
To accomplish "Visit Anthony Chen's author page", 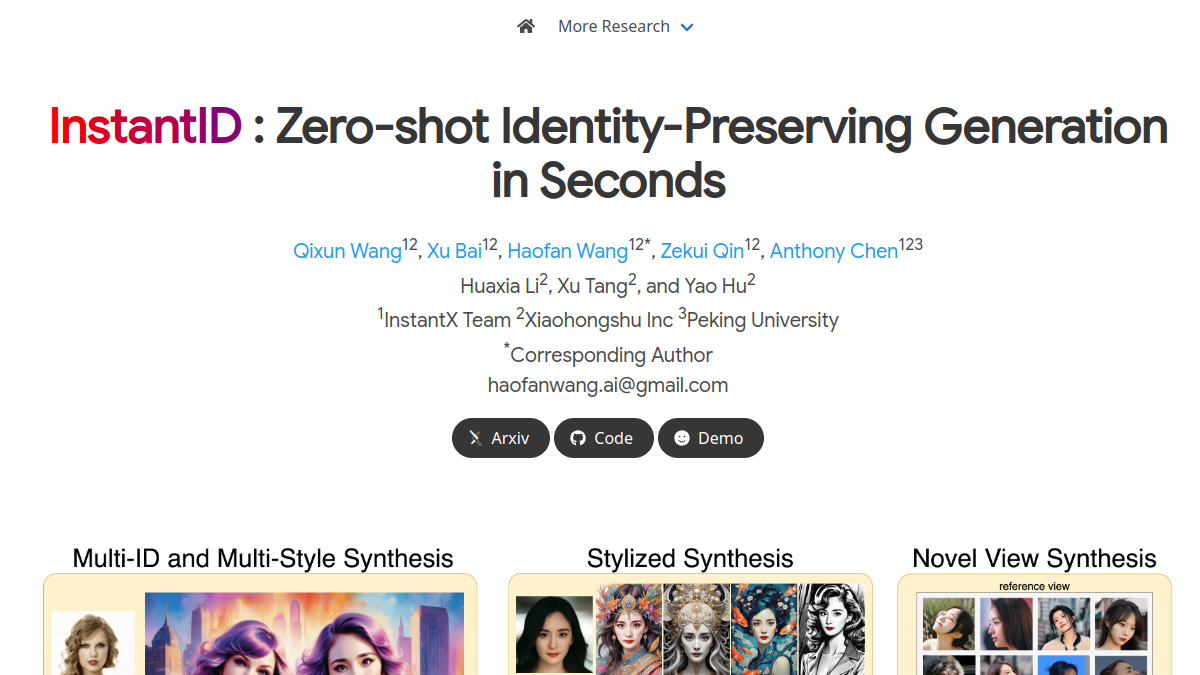I will click(834, 251).
